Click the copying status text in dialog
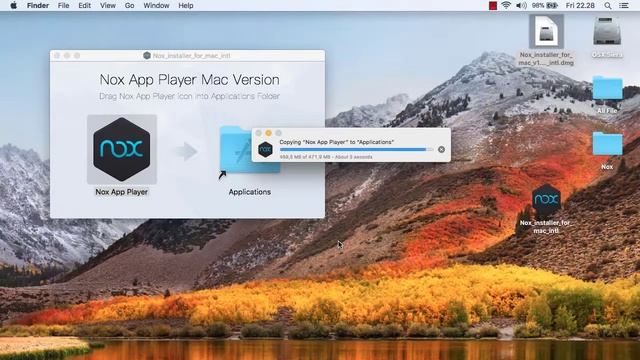 [x=336, y=142]
